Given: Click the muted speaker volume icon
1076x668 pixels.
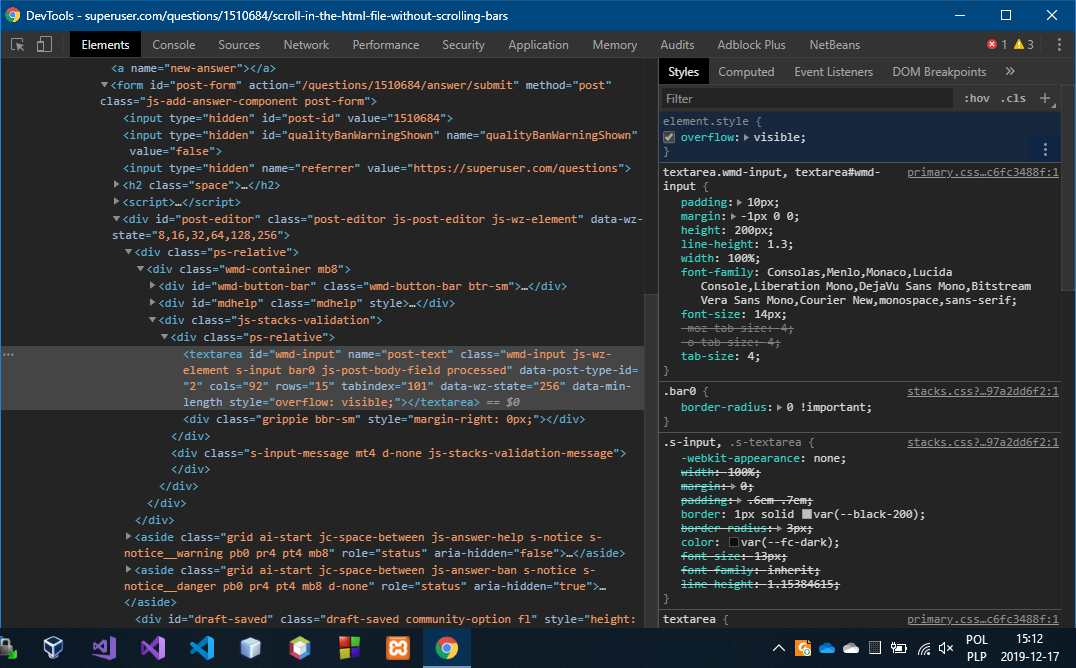Looking at the screenshot, I should coord(946,648).
